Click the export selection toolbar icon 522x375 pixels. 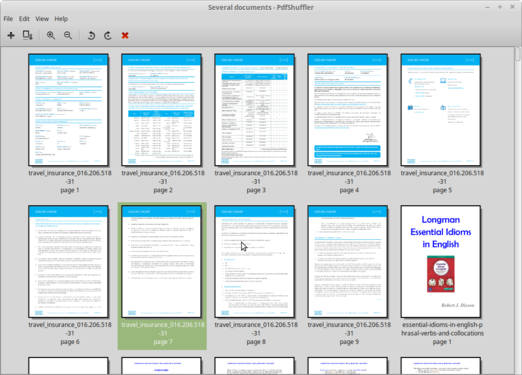(x=28, y=35)
